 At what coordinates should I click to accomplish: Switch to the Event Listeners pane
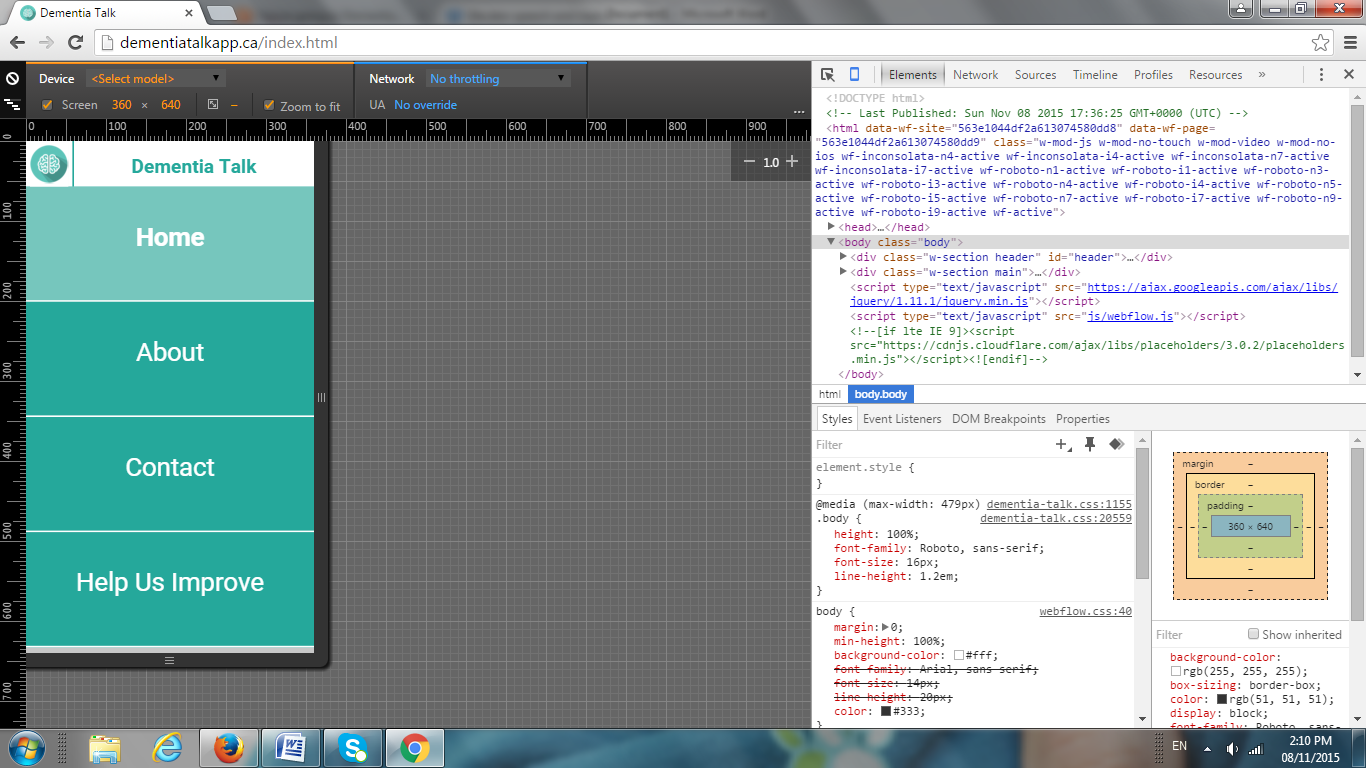pyautogui.click(x=902, y=419)
